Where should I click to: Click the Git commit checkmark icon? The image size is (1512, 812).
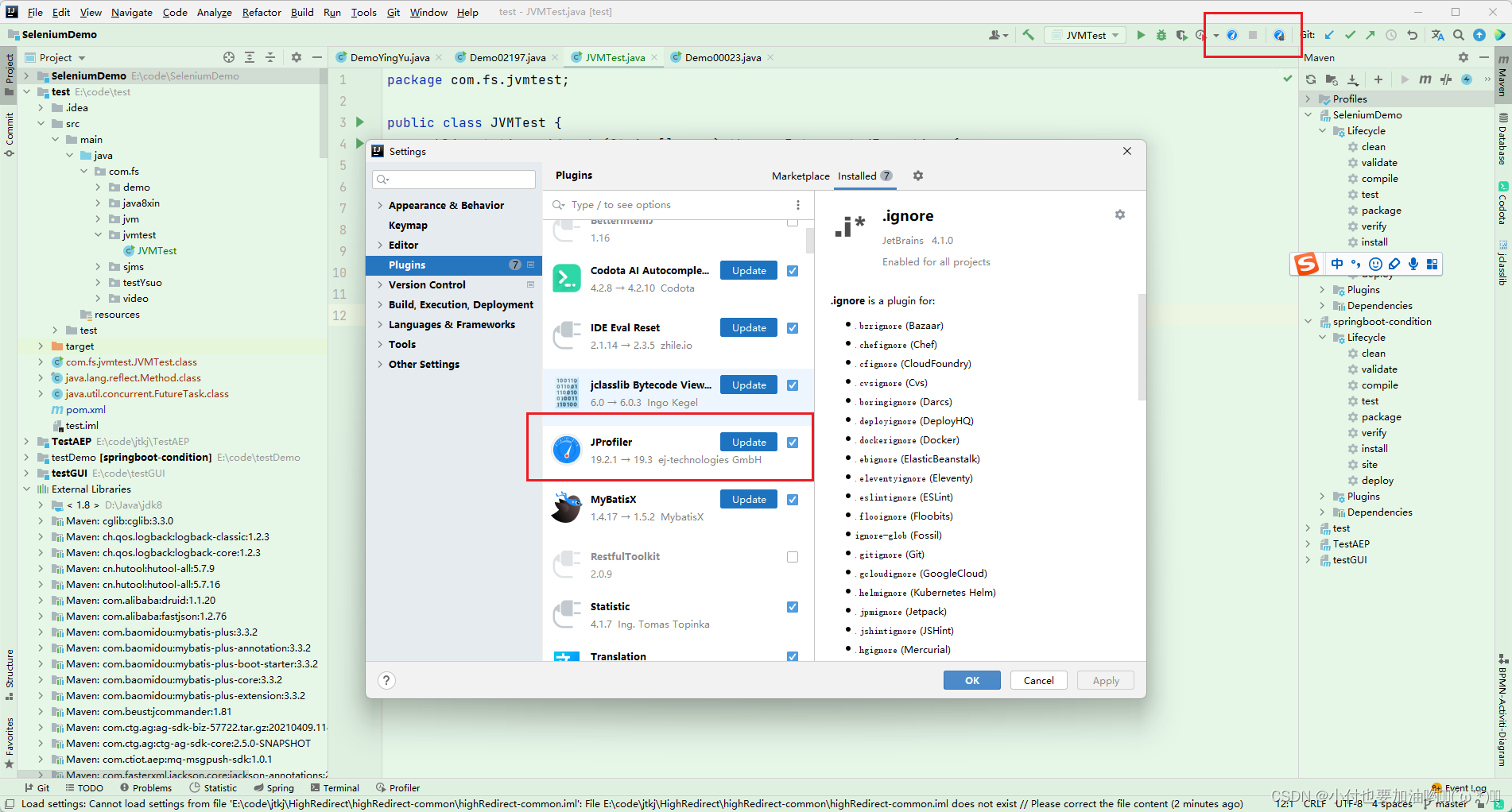(x=1350, y=35)
